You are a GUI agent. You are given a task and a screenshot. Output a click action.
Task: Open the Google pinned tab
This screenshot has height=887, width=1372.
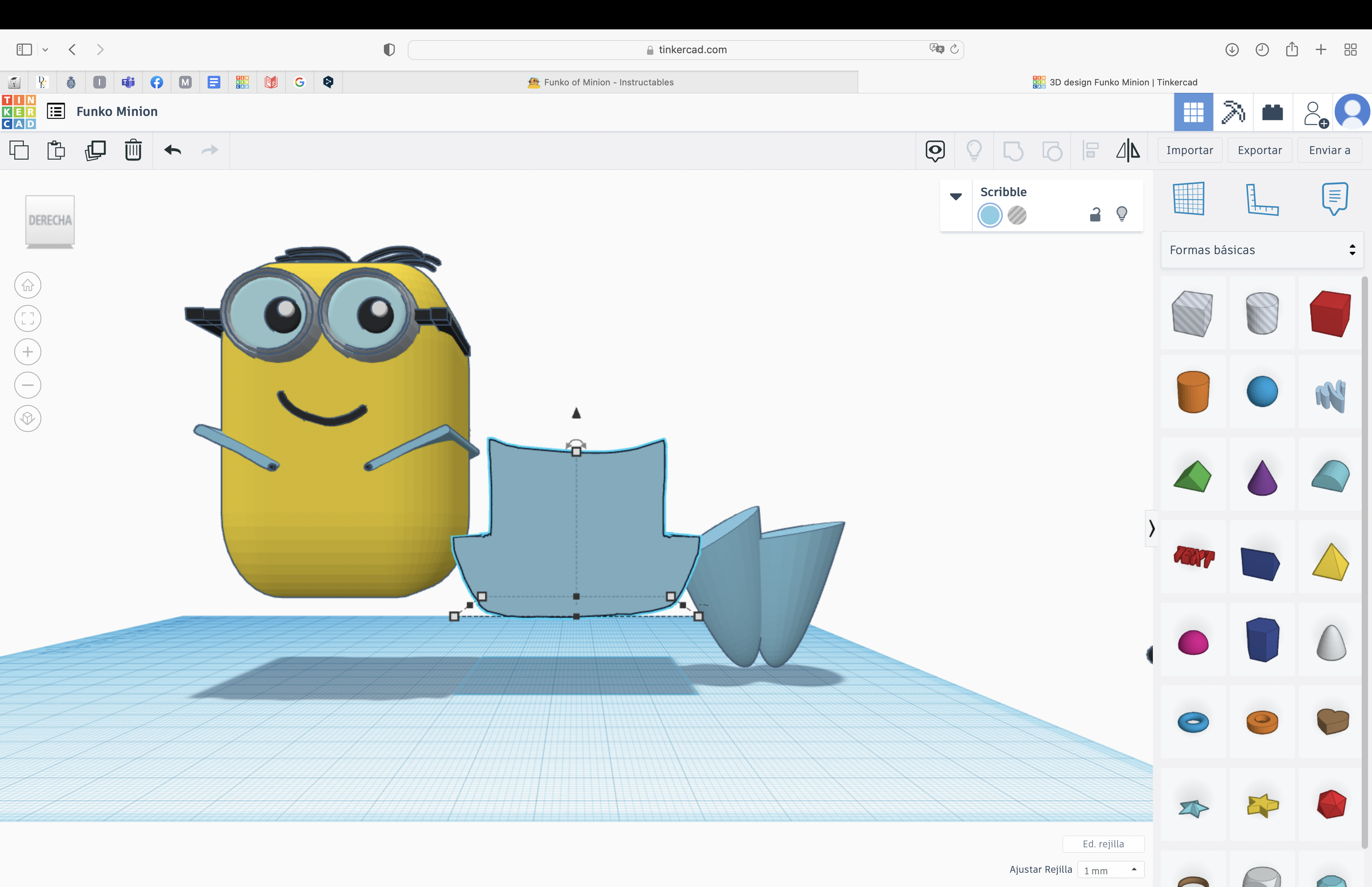tap(299, 82)
